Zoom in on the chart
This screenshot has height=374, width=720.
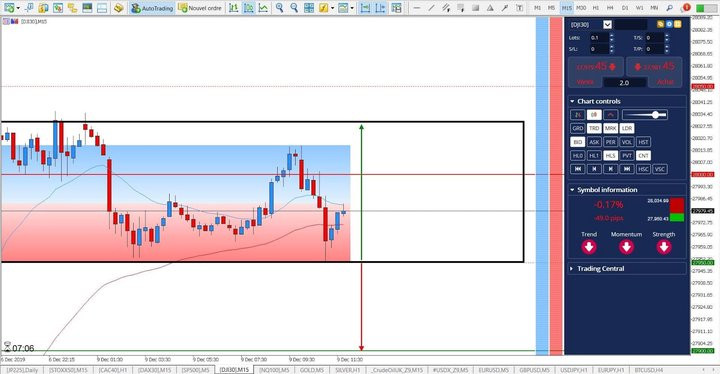[279, 8]
